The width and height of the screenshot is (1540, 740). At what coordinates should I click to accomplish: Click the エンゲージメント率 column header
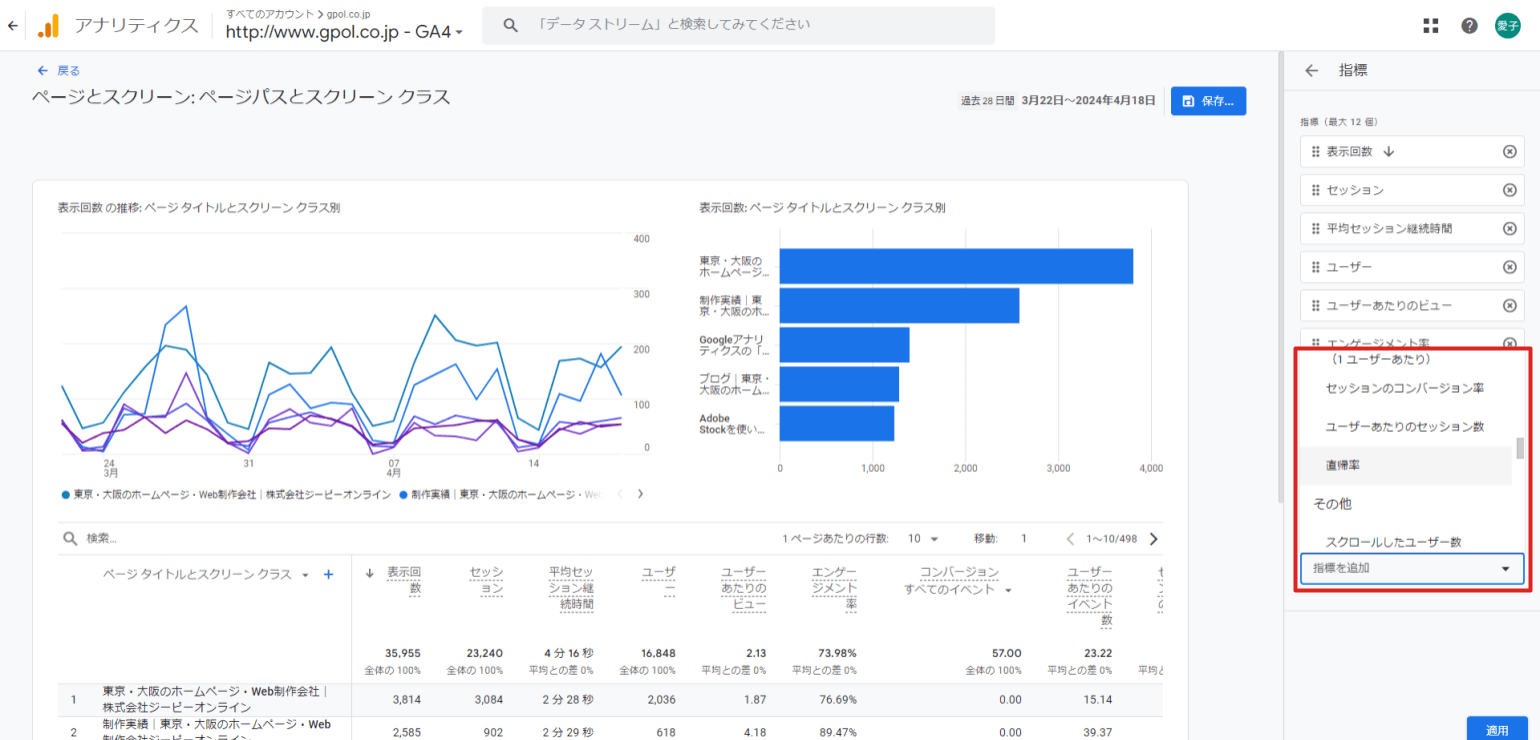834,588
